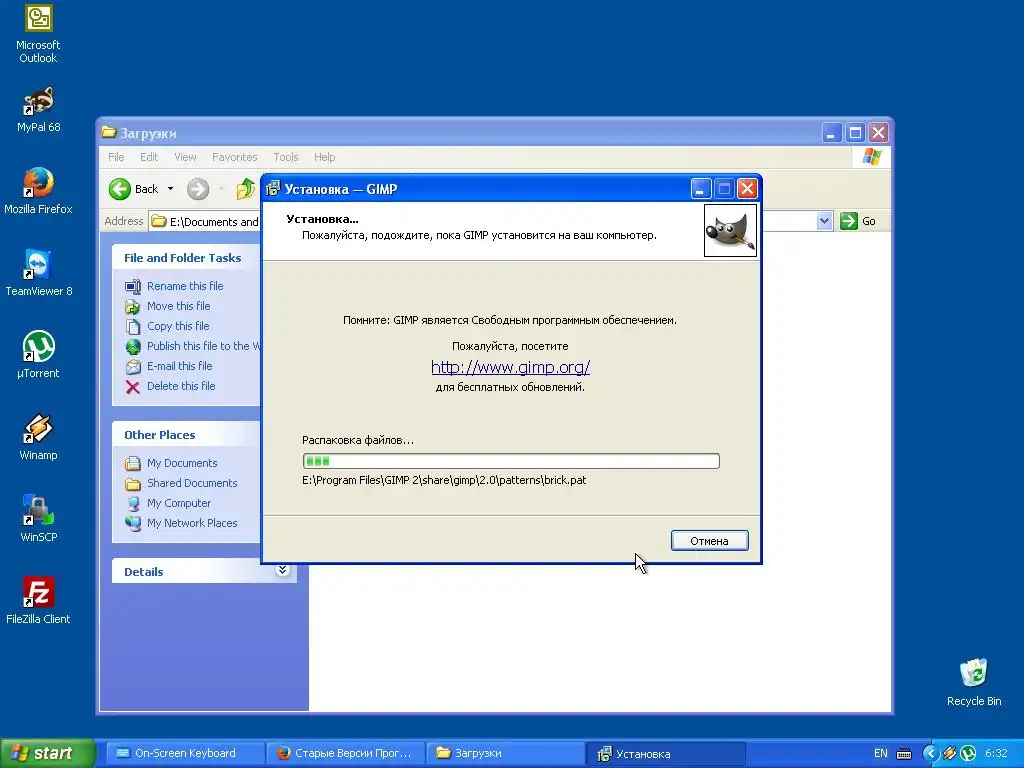Switch to Установка taskbar button
The image size is (1024, 768).
[665, 754]
